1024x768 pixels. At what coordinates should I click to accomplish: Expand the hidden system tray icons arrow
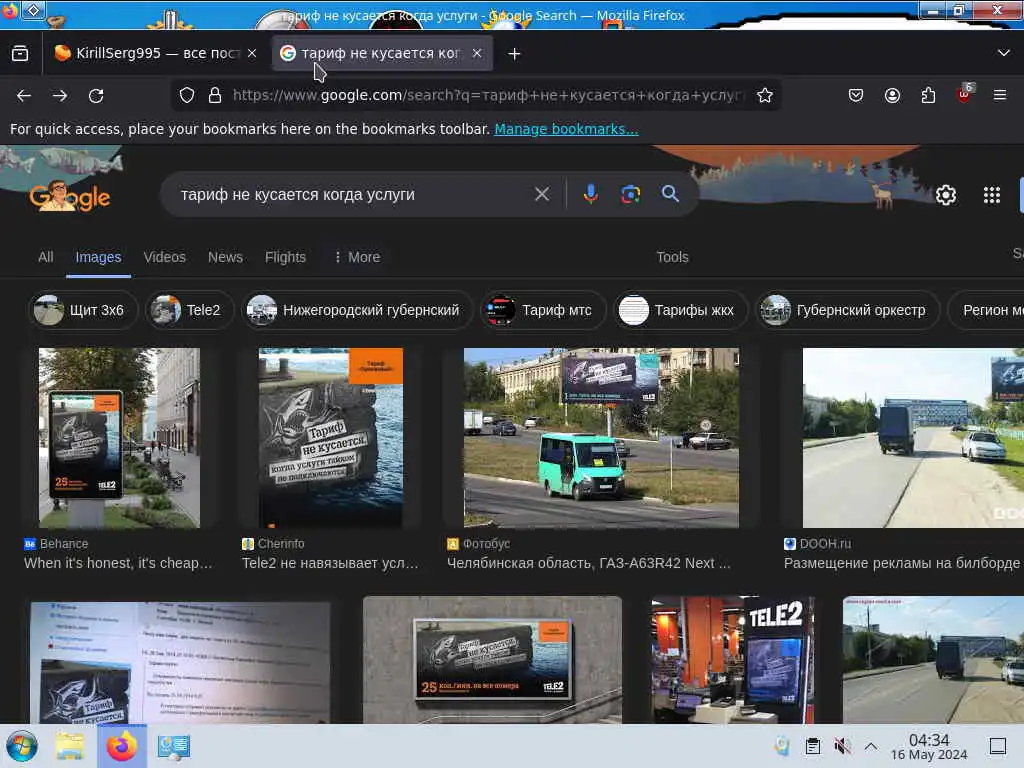pos(871,746)
